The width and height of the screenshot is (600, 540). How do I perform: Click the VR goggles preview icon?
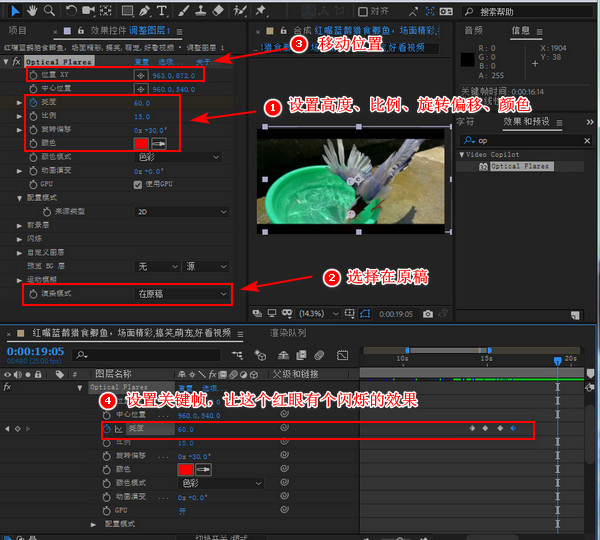[287, 313]
